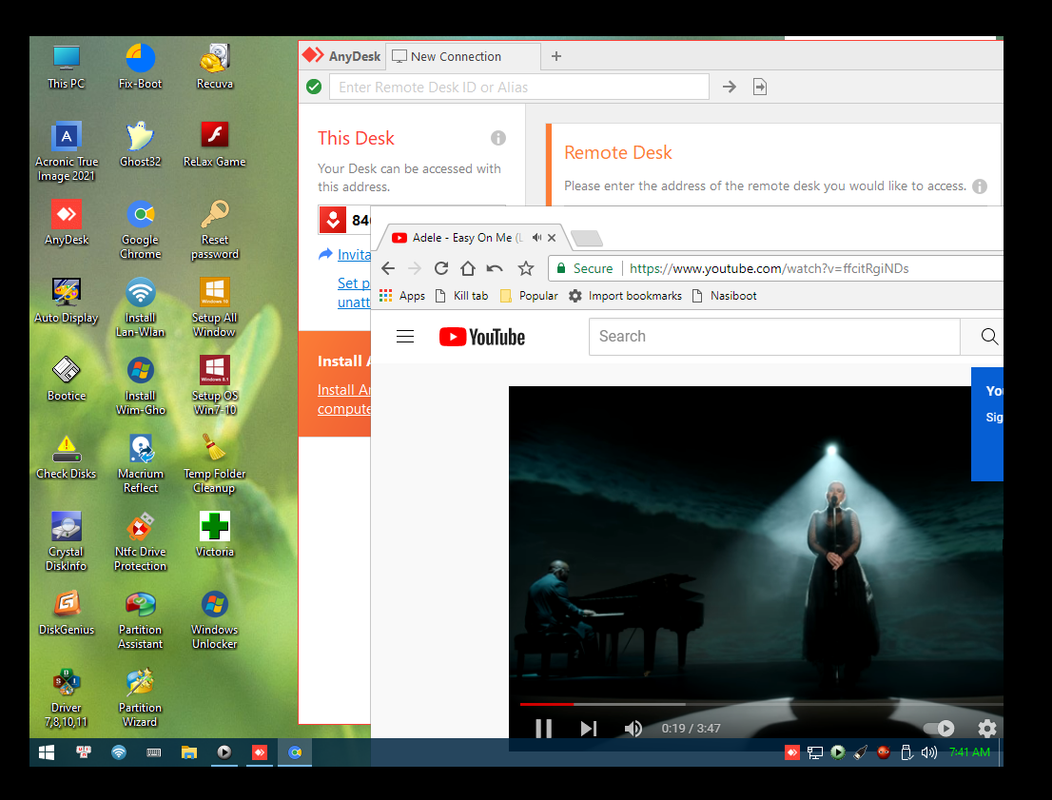This screenshot has height=800, width=1052.
Task: Focus the YouTube Search box
Action: pos(774,336)
